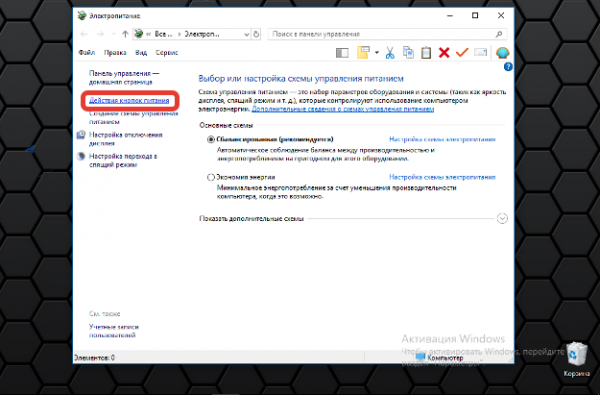Toggle the preview pane layout icon
This screenshot has width=600, height=395.
(342, 53)
